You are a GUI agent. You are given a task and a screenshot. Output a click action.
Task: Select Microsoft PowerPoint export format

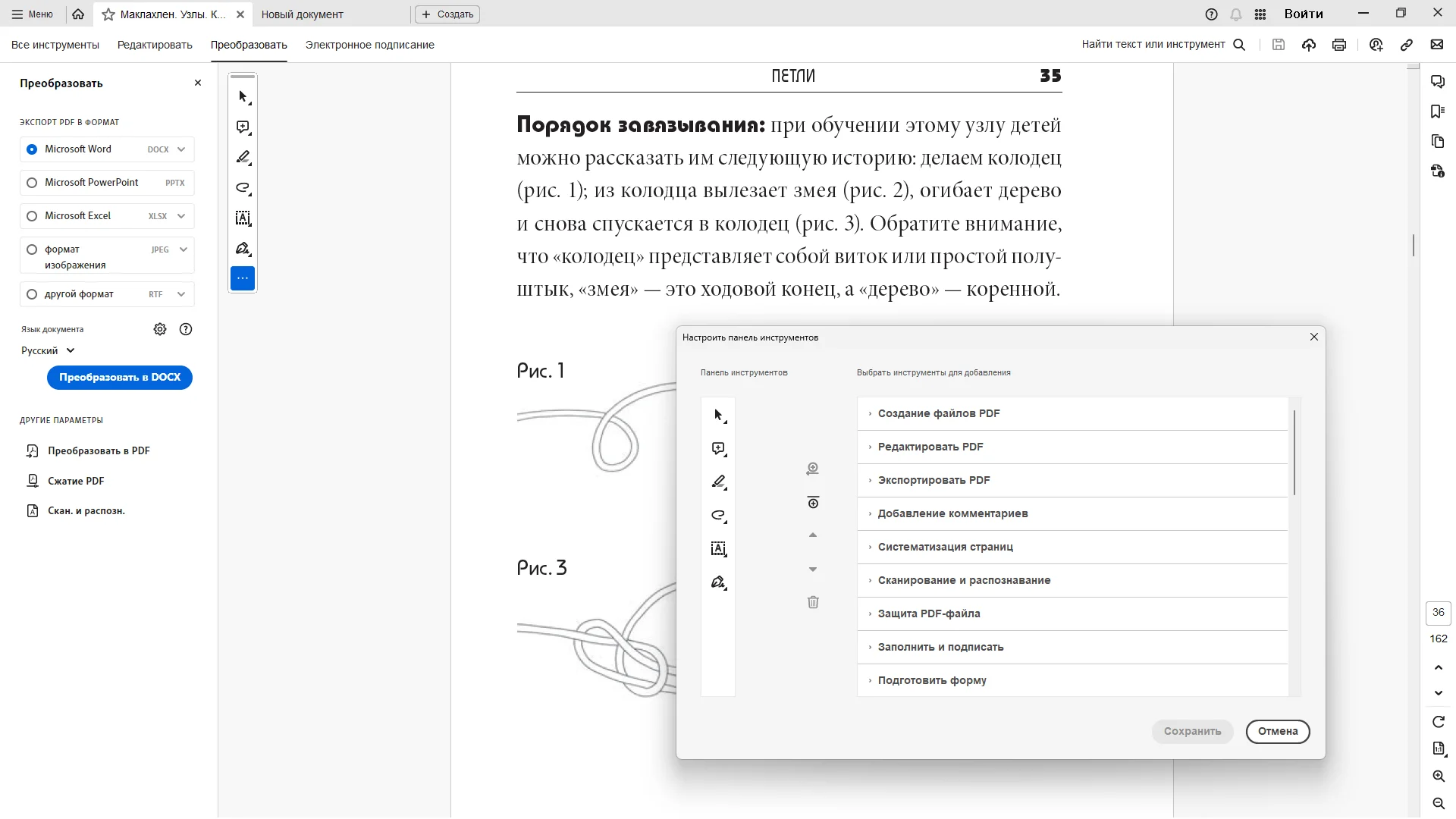pyautogui.click(x=32, y=183)
